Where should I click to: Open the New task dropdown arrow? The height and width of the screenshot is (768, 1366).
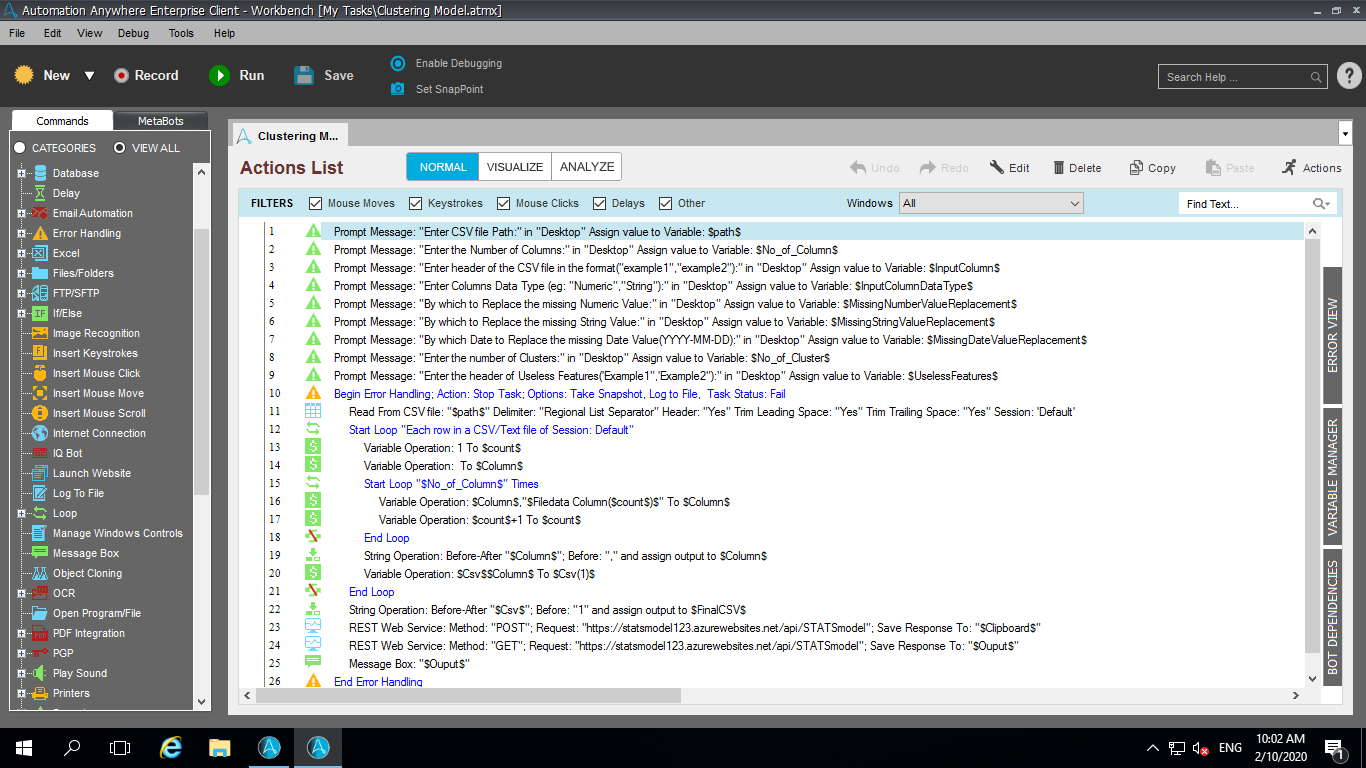tap(89, 76)
